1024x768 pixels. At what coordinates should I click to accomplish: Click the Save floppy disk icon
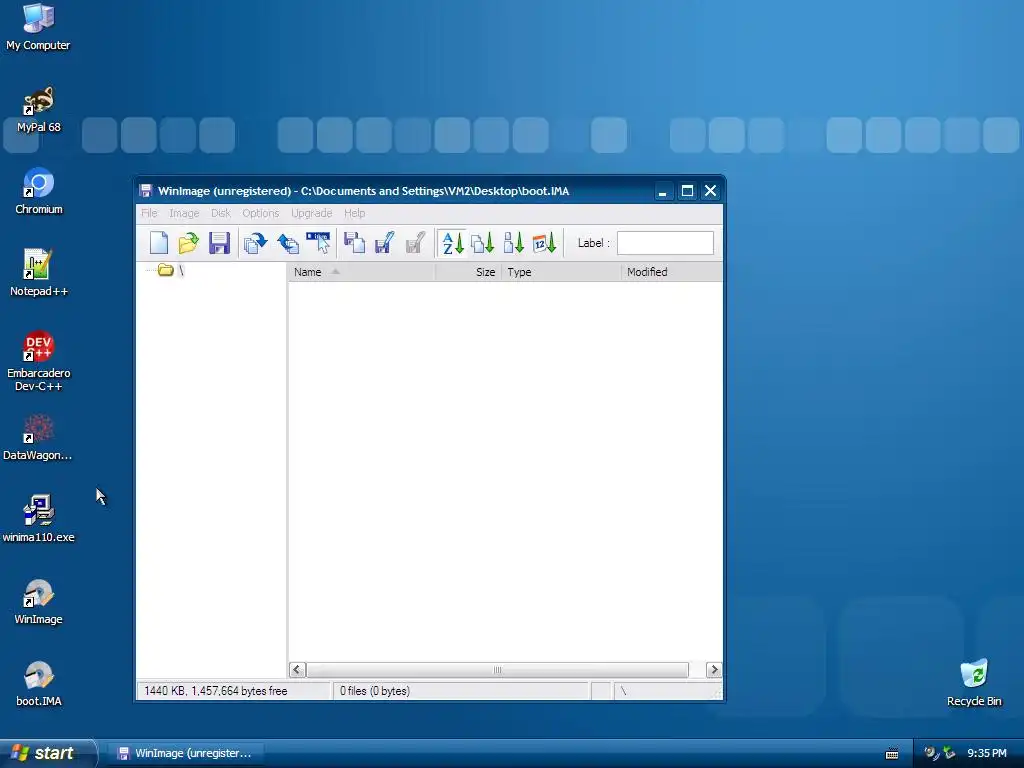tap(219, 243)
